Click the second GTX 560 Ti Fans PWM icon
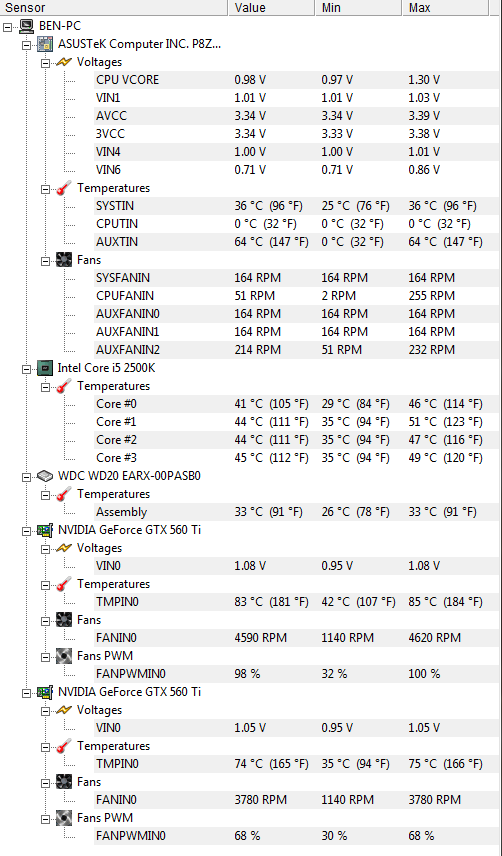The width and height of the screenshot is (502, 856). pos(64,818)
